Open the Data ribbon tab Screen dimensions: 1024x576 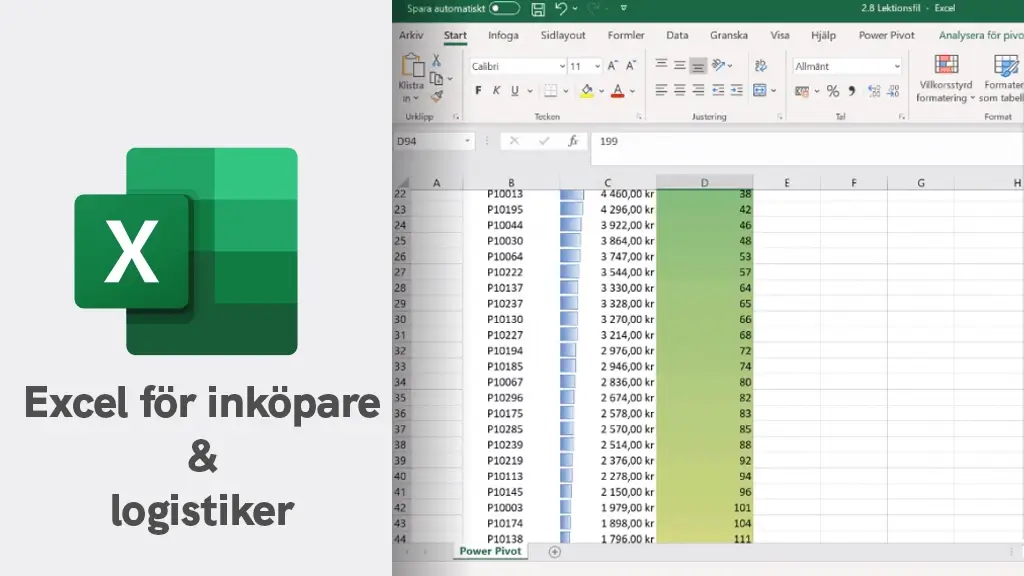coord(677,35)
